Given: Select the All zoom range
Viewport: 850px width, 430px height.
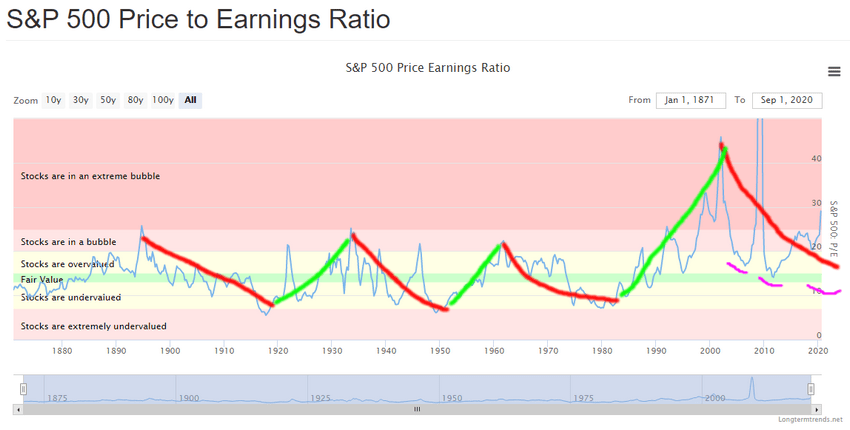Looking at the screenshot, I should click(x=190, y=100).
